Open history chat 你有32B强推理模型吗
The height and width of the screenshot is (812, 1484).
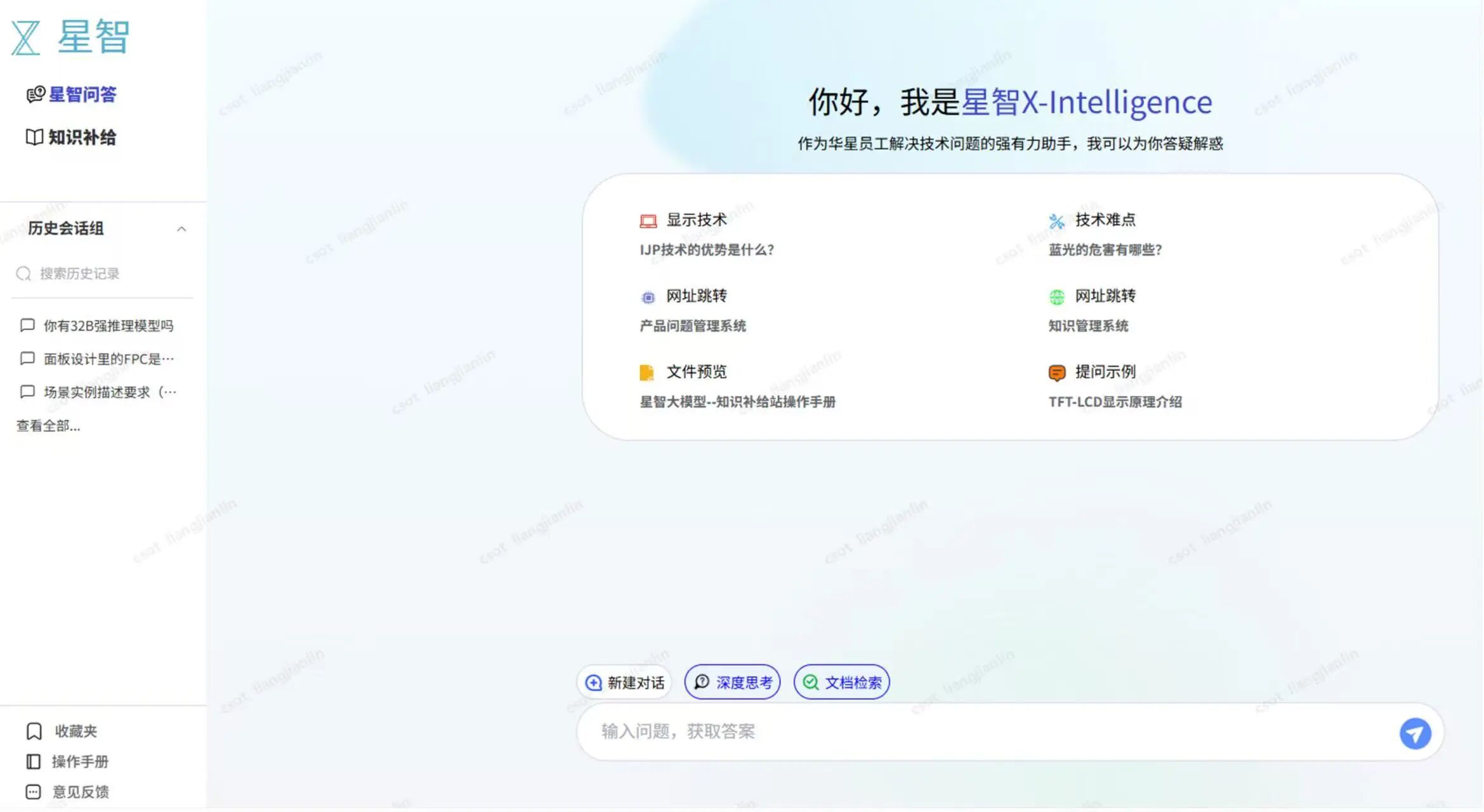108,326
